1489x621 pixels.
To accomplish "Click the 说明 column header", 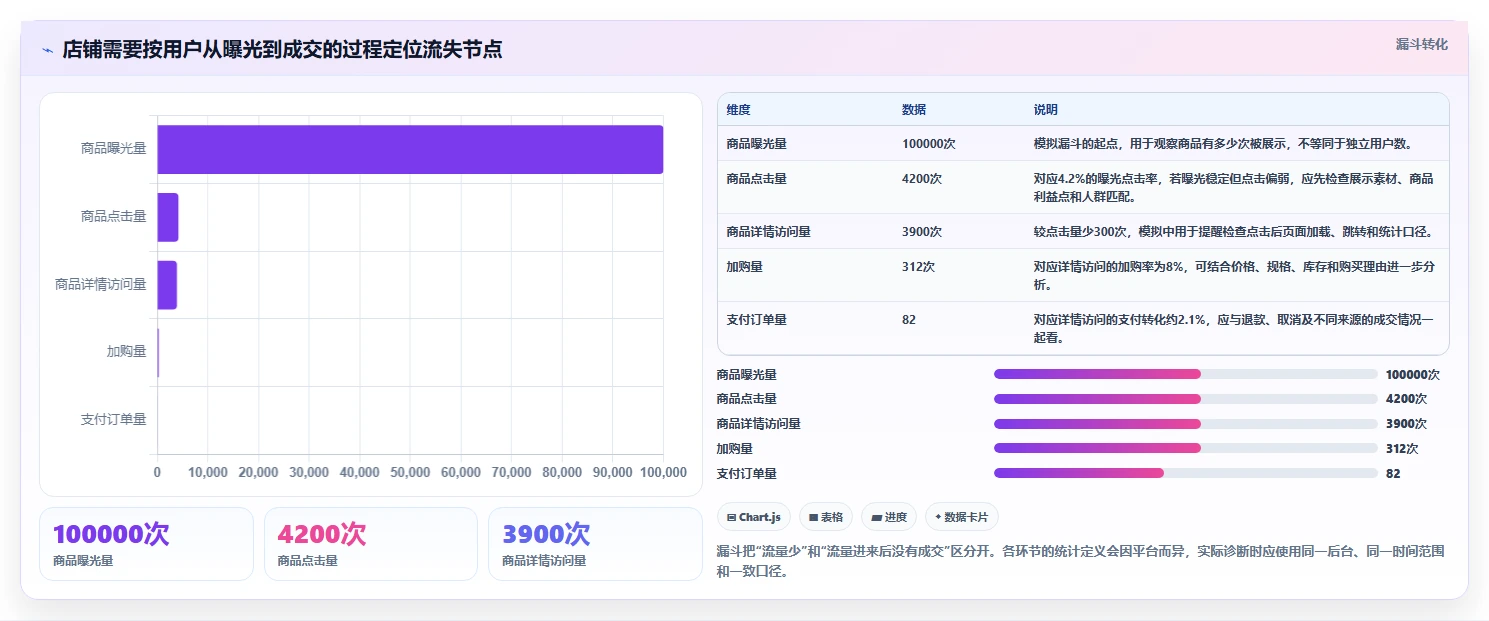I will (1046, 110).
